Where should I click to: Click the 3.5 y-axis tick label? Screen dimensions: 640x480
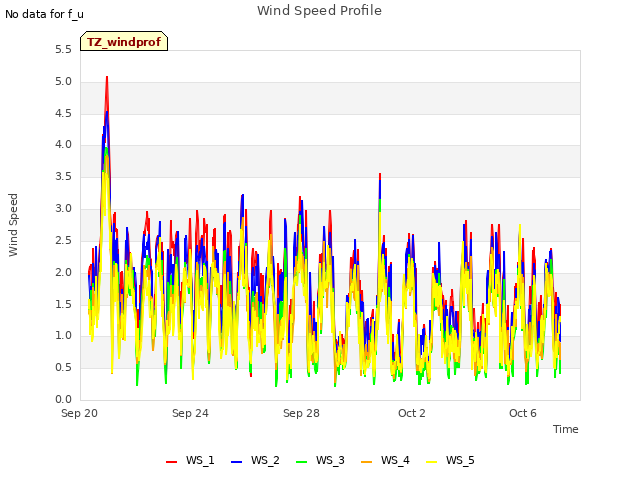[63, 177]
